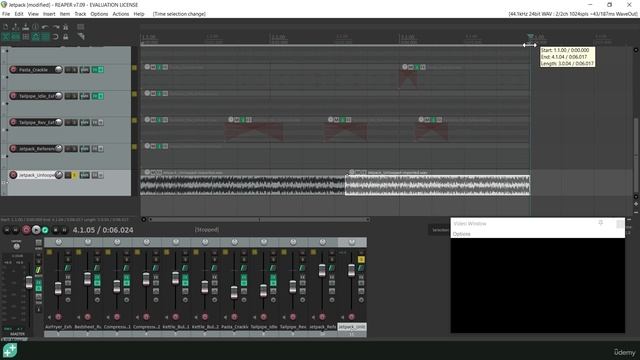Click the Open project toolbar icon

tap(16, 27)
